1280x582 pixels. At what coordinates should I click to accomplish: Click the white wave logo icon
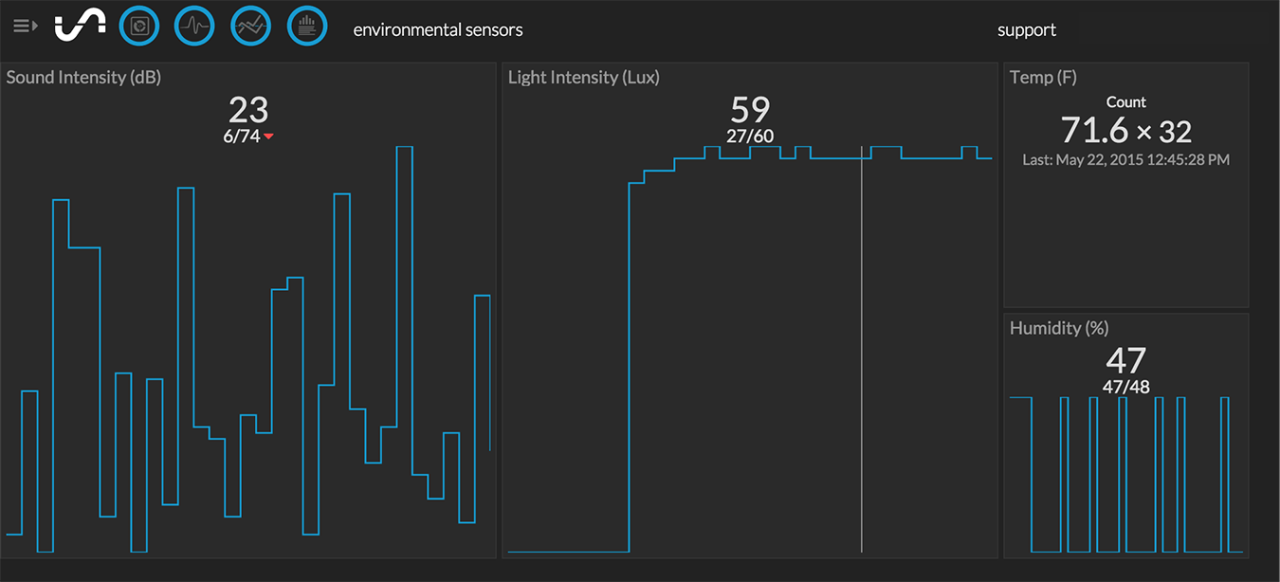point(80,27)
